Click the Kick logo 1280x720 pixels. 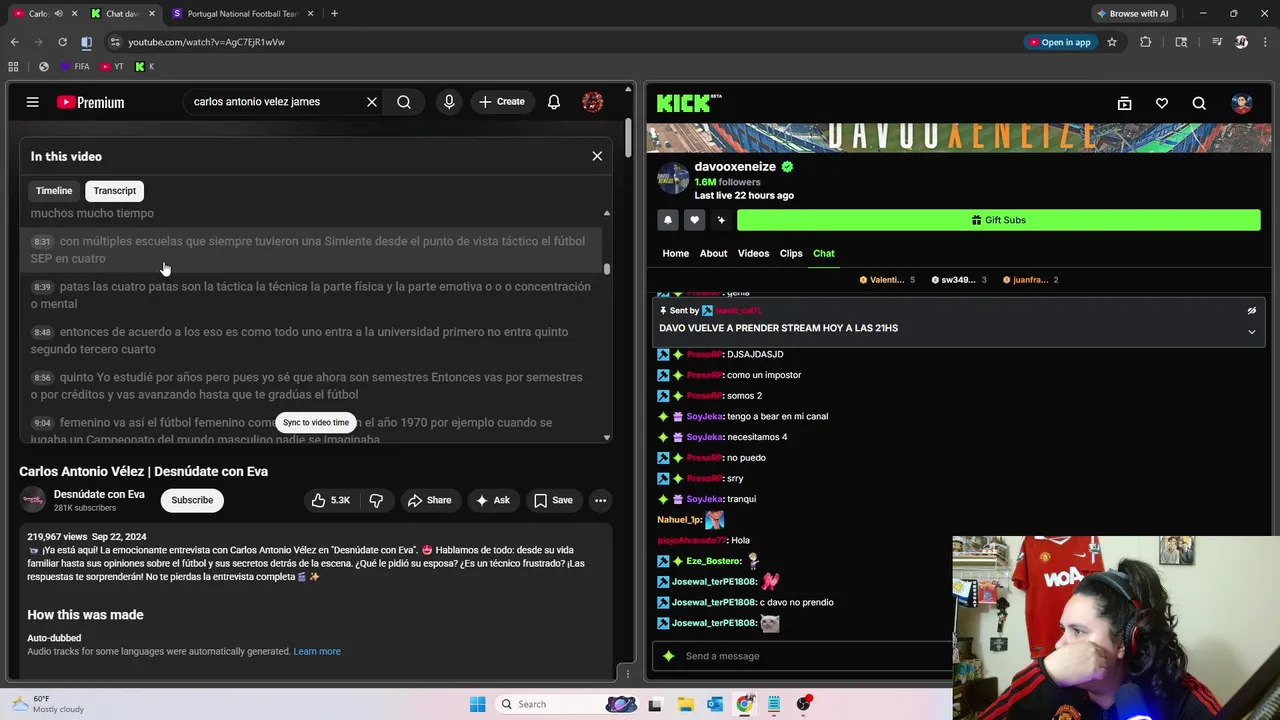click(x=688, y=103)
